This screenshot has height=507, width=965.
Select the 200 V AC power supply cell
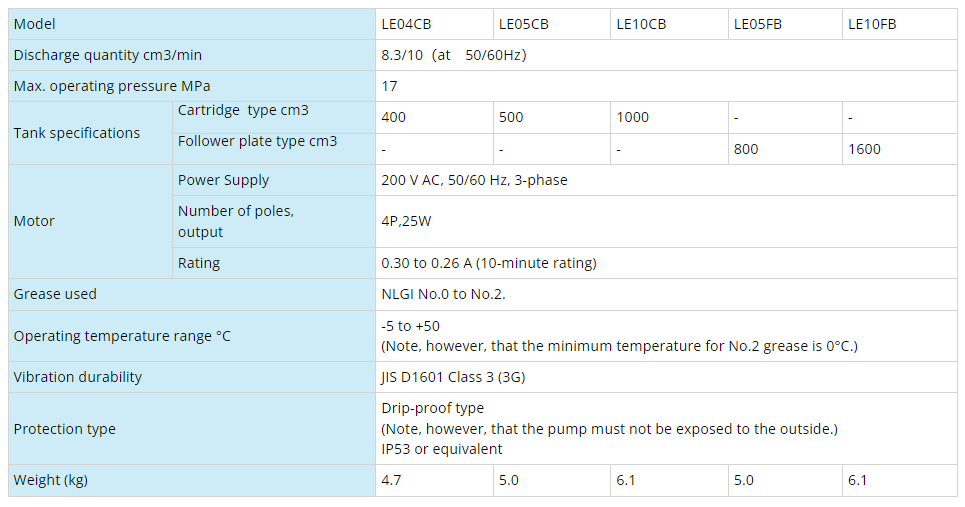click(667, 180)
